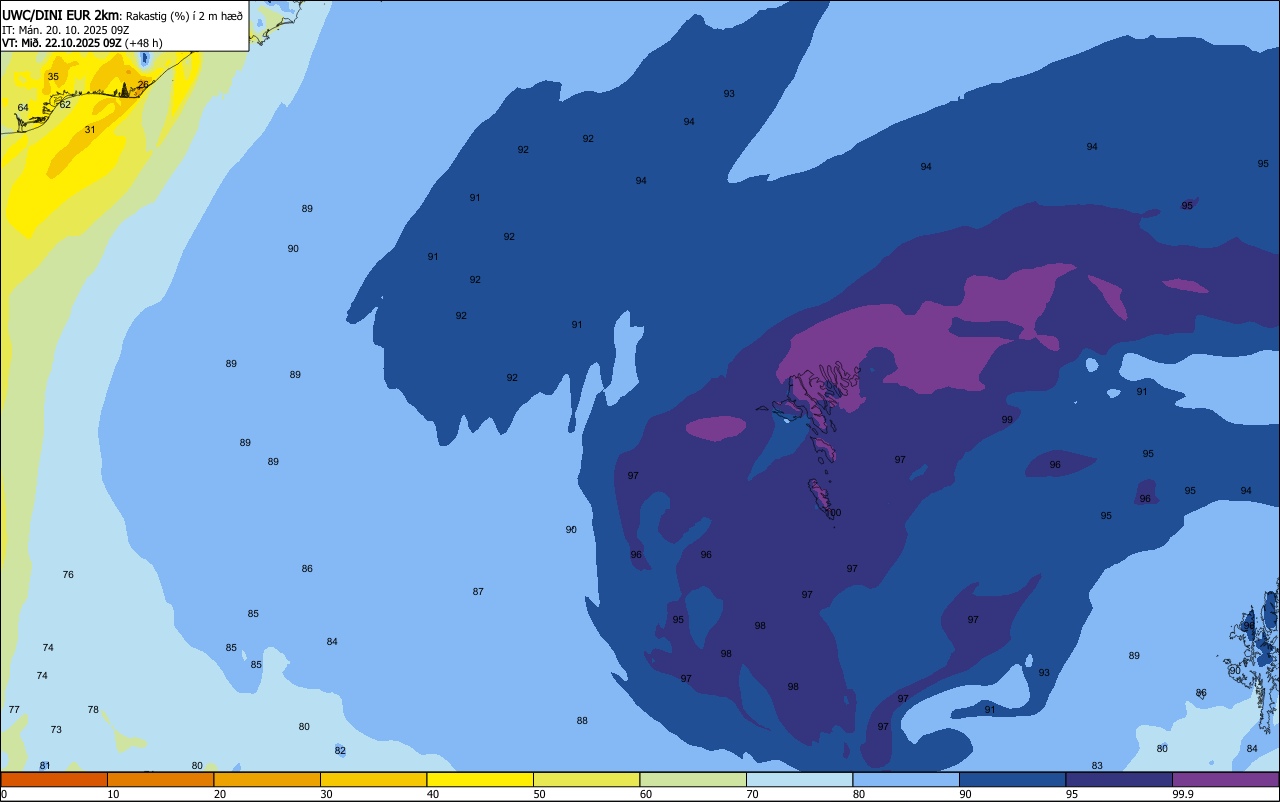The width and height of the screenshot is (1280, 802).
Task: Pick the 80–90 light blue legend swatch
Action: point(906,779)
